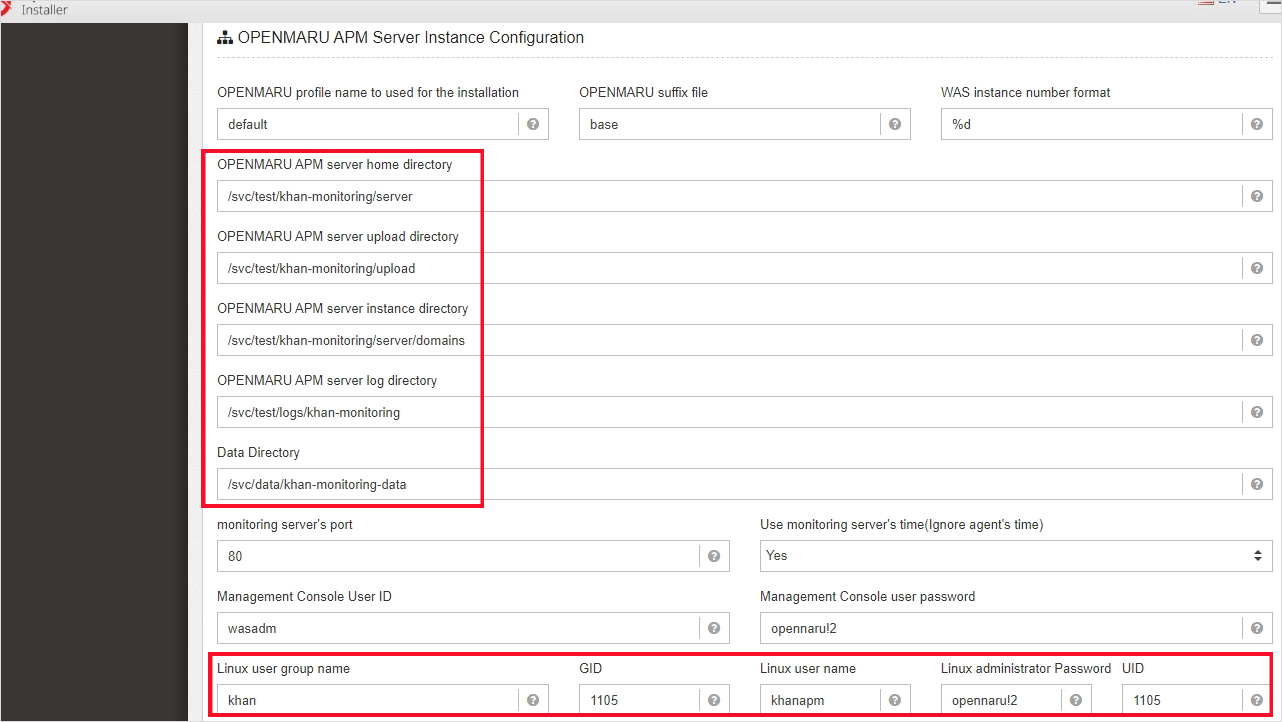Screen dimensions: 1282x722
Task: Click help icon next to Management Console User ID
Action: tap(714, 628)
